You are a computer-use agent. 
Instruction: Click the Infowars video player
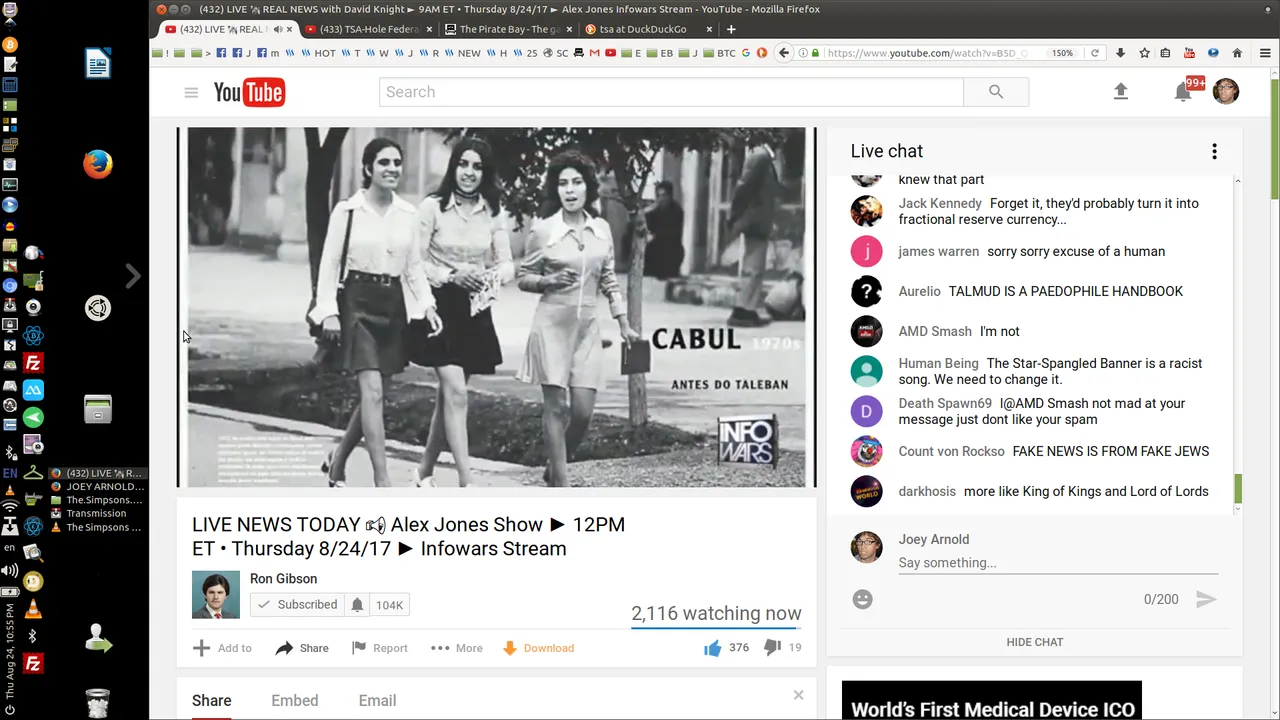pos(497,307)
